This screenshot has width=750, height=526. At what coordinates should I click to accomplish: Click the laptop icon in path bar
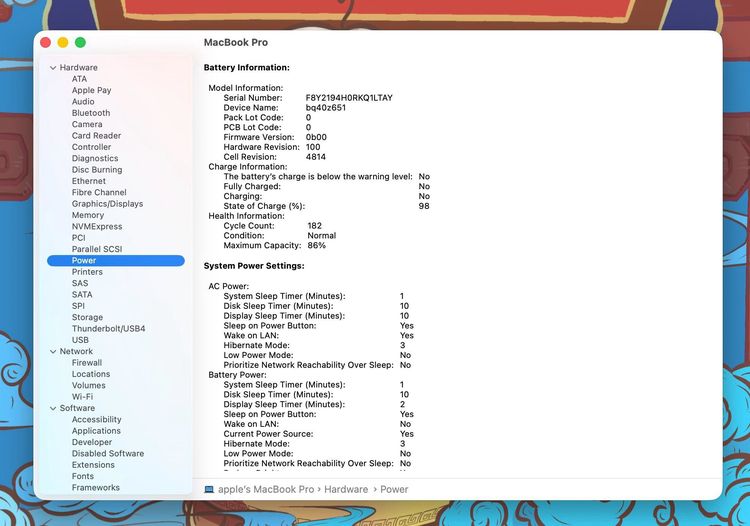pos(209,489)
